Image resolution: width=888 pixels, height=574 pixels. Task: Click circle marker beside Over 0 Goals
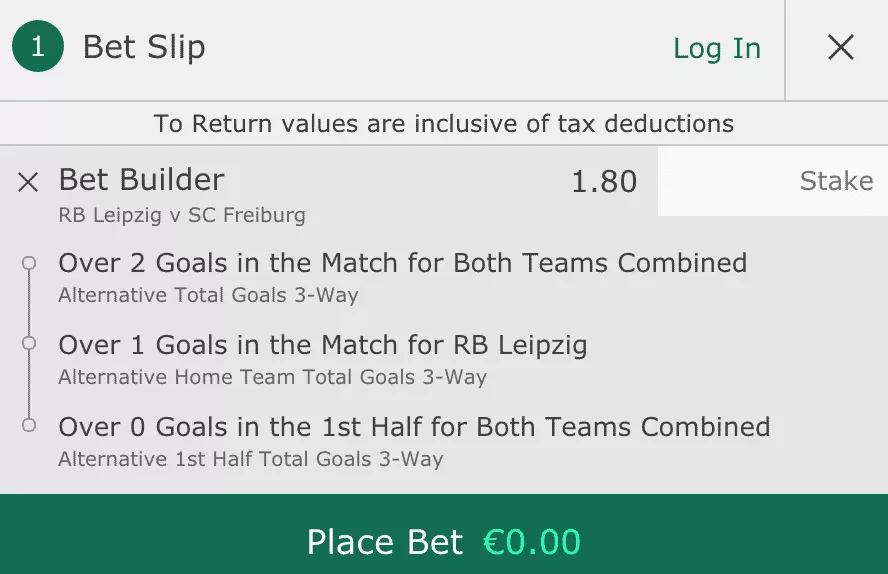click(x=29, y=425)
